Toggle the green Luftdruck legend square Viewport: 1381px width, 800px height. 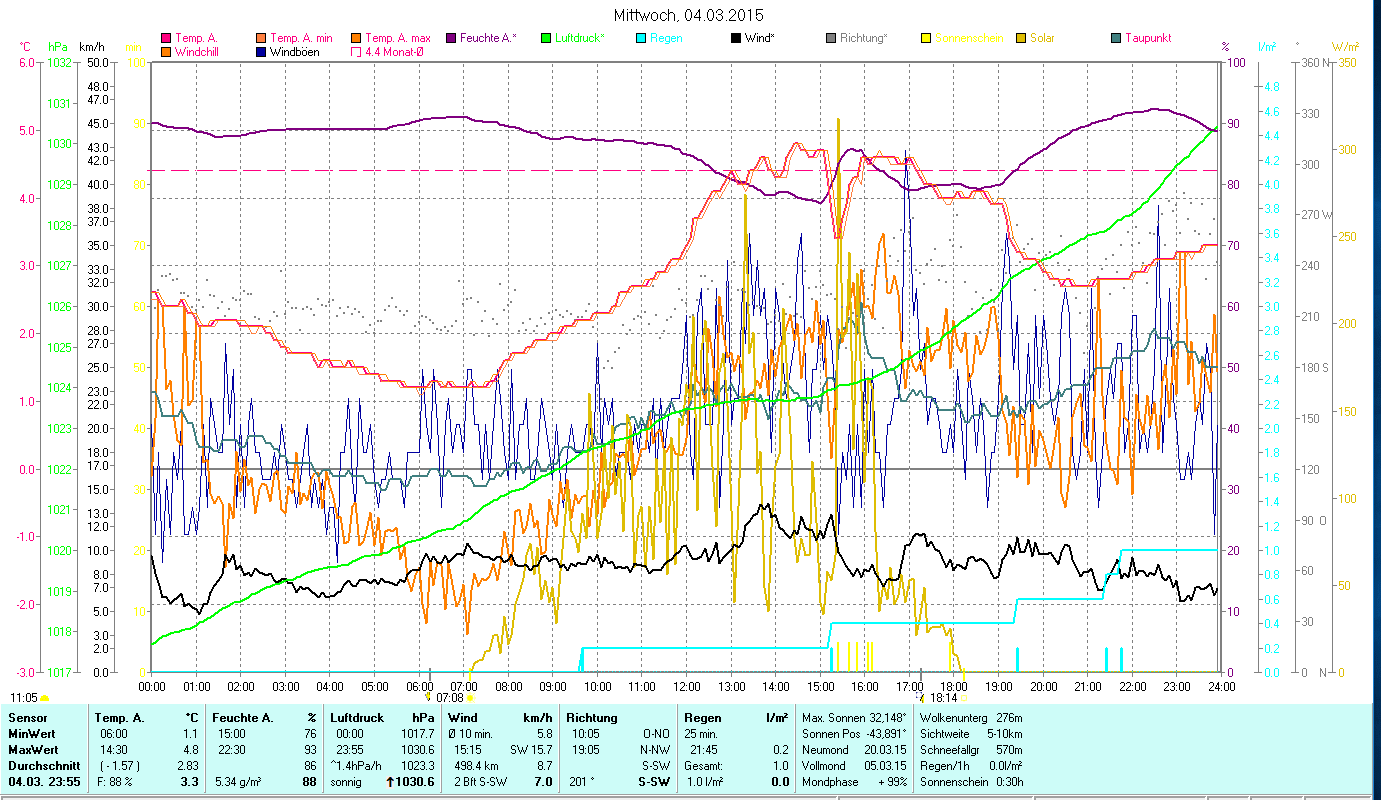546,38
